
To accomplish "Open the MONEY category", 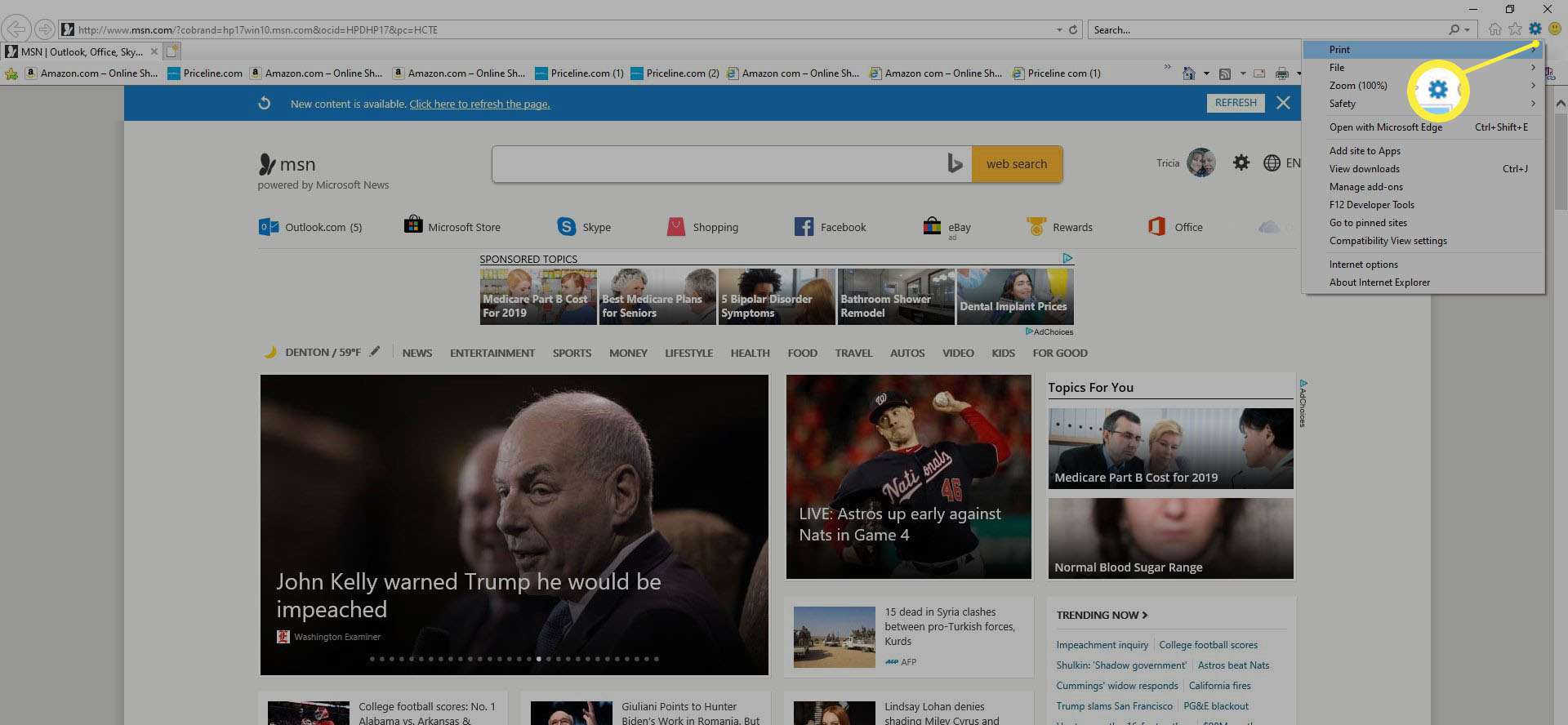I will pos(628,353).
